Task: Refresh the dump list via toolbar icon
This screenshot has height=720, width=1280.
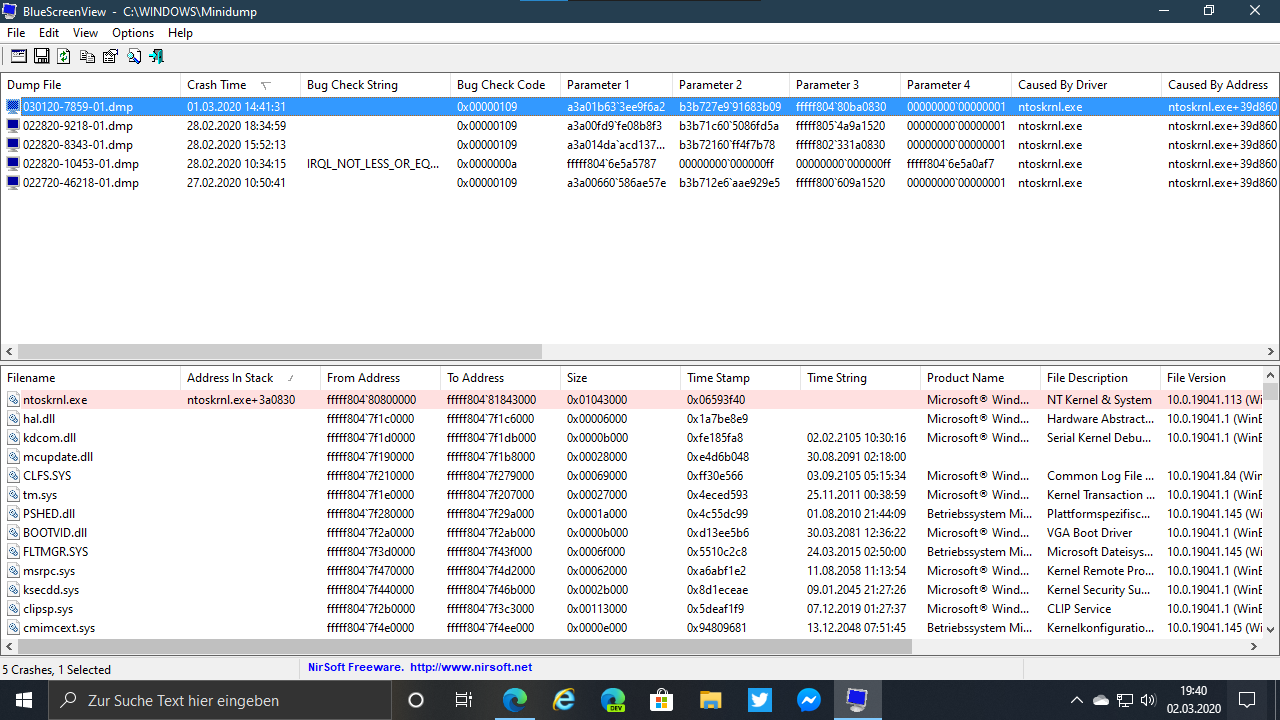Action: tap(64, 56)
